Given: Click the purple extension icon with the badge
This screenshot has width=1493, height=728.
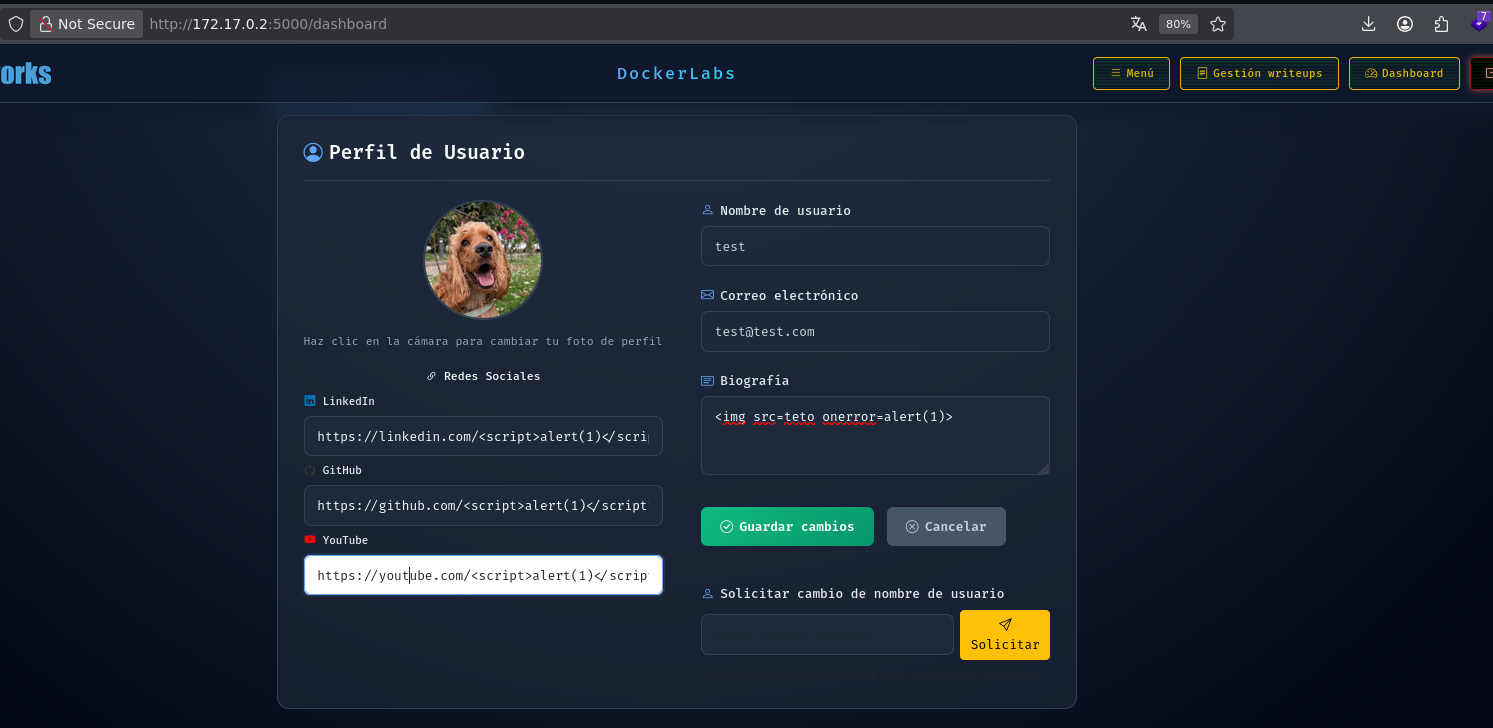Looking at the screenshot, I should [1480, 22].
